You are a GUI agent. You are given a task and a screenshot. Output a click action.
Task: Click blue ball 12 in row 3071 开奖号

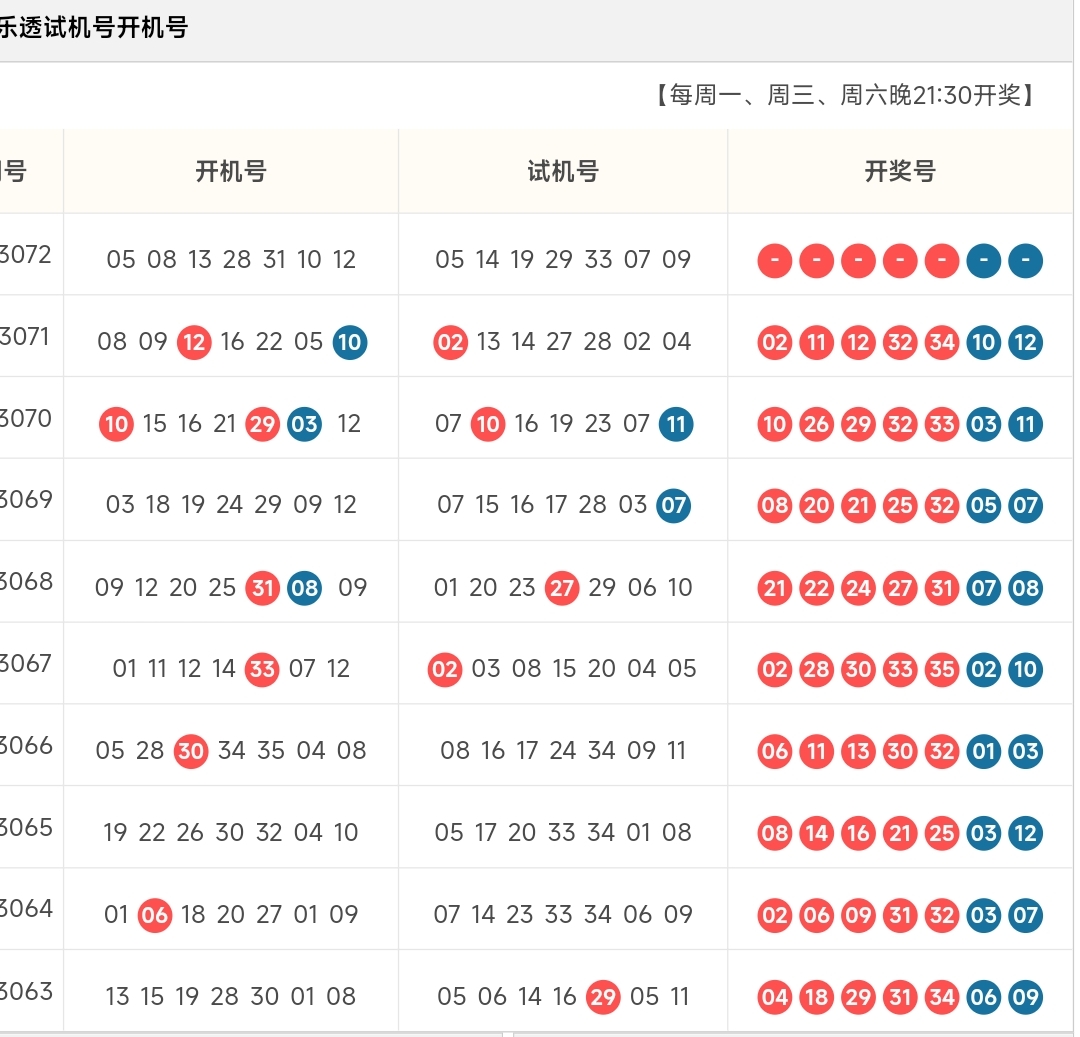pos(1026,342)
